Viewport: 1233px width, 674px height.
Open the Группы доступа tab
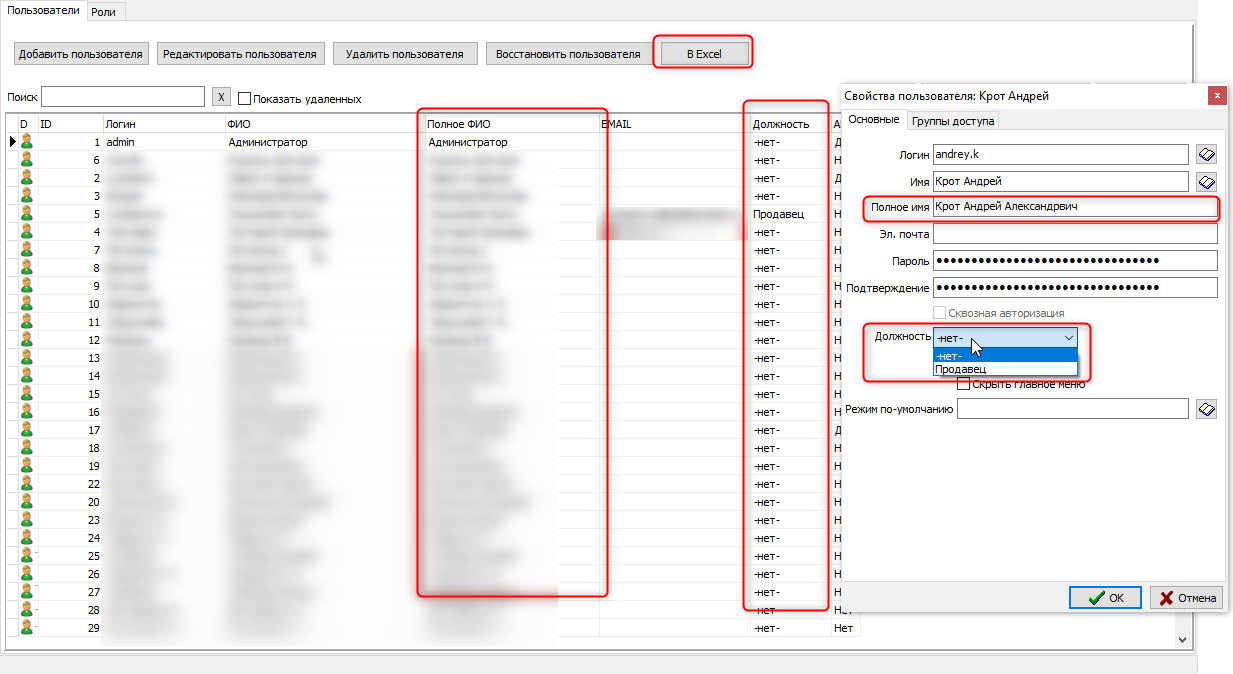coord(953,121)
